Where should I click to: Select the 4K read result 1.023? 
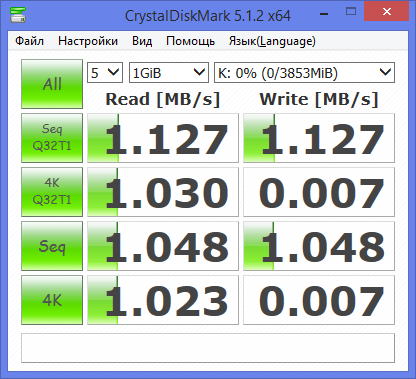click(x=163, y=300)
